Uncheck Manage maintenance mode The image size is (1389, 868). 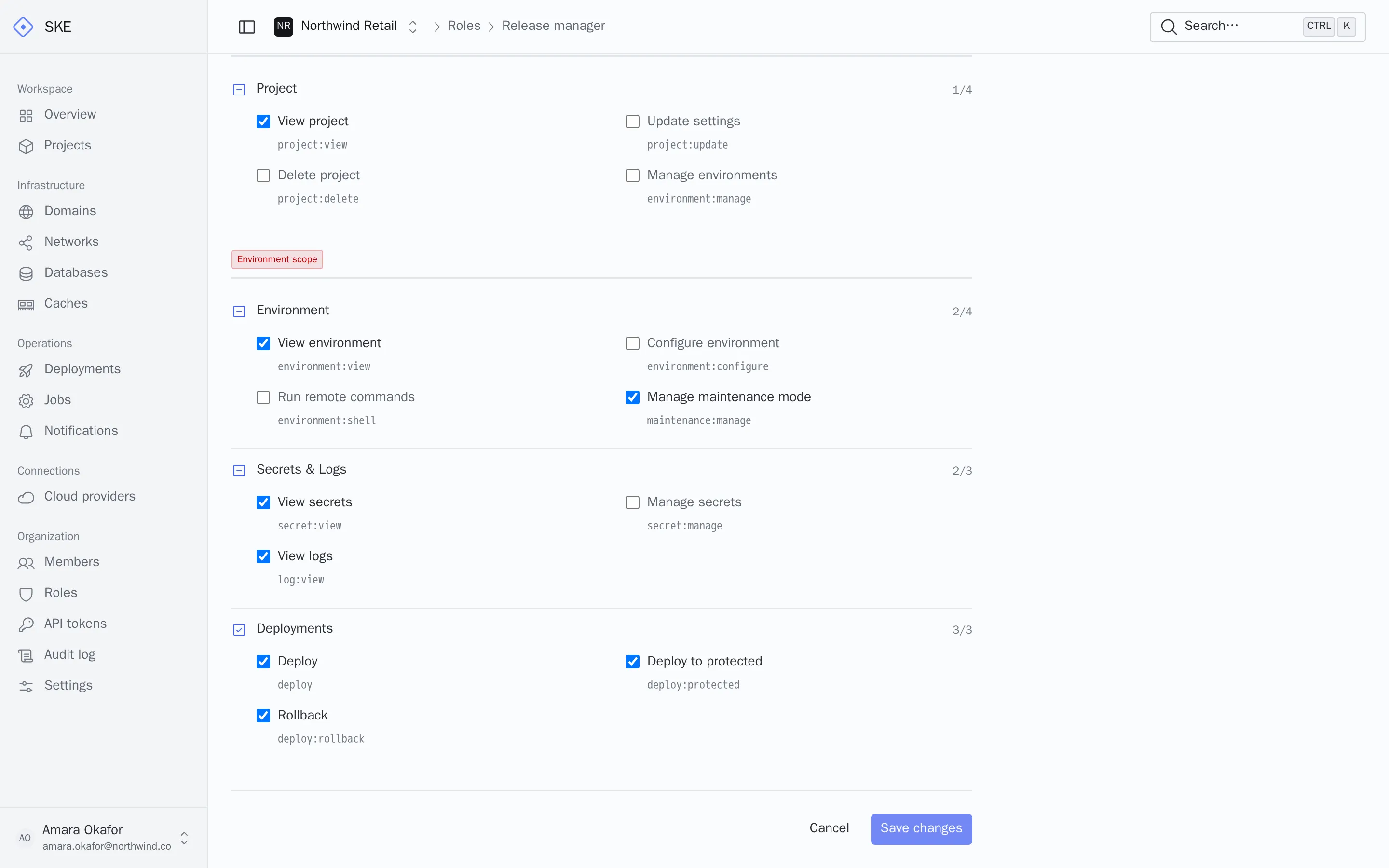tap(632, 397)
